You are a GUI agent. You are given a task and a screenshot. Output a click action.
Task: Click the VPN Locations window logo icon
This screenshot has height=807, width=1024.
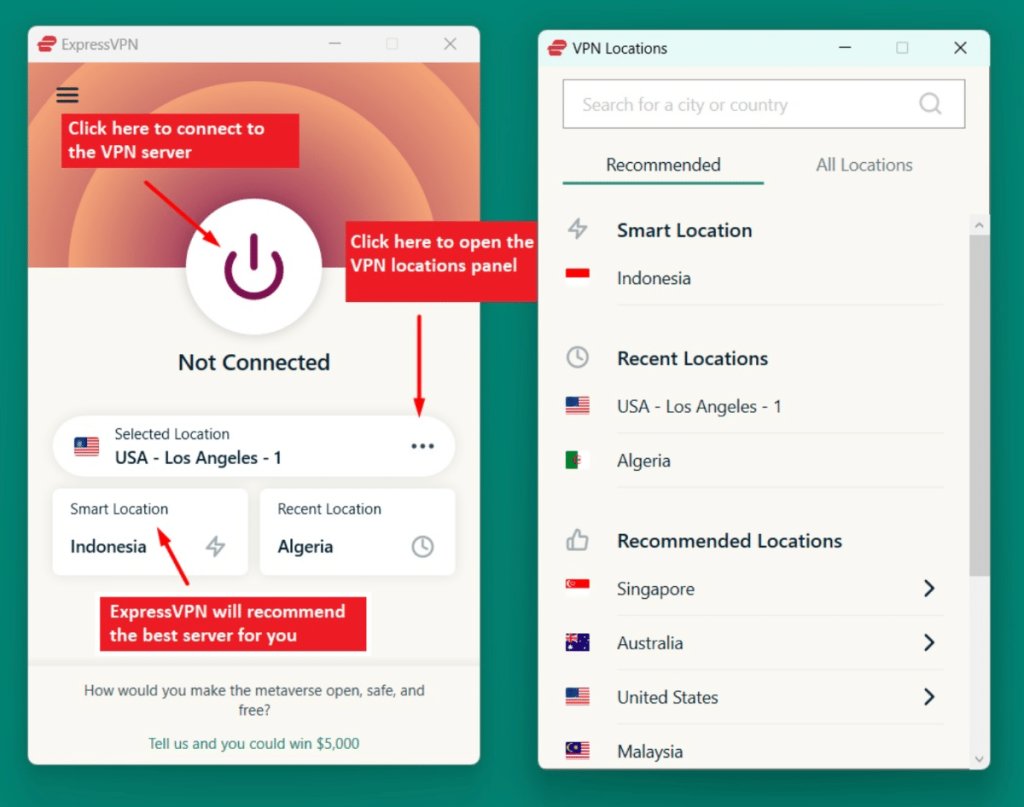click(557, 48)
